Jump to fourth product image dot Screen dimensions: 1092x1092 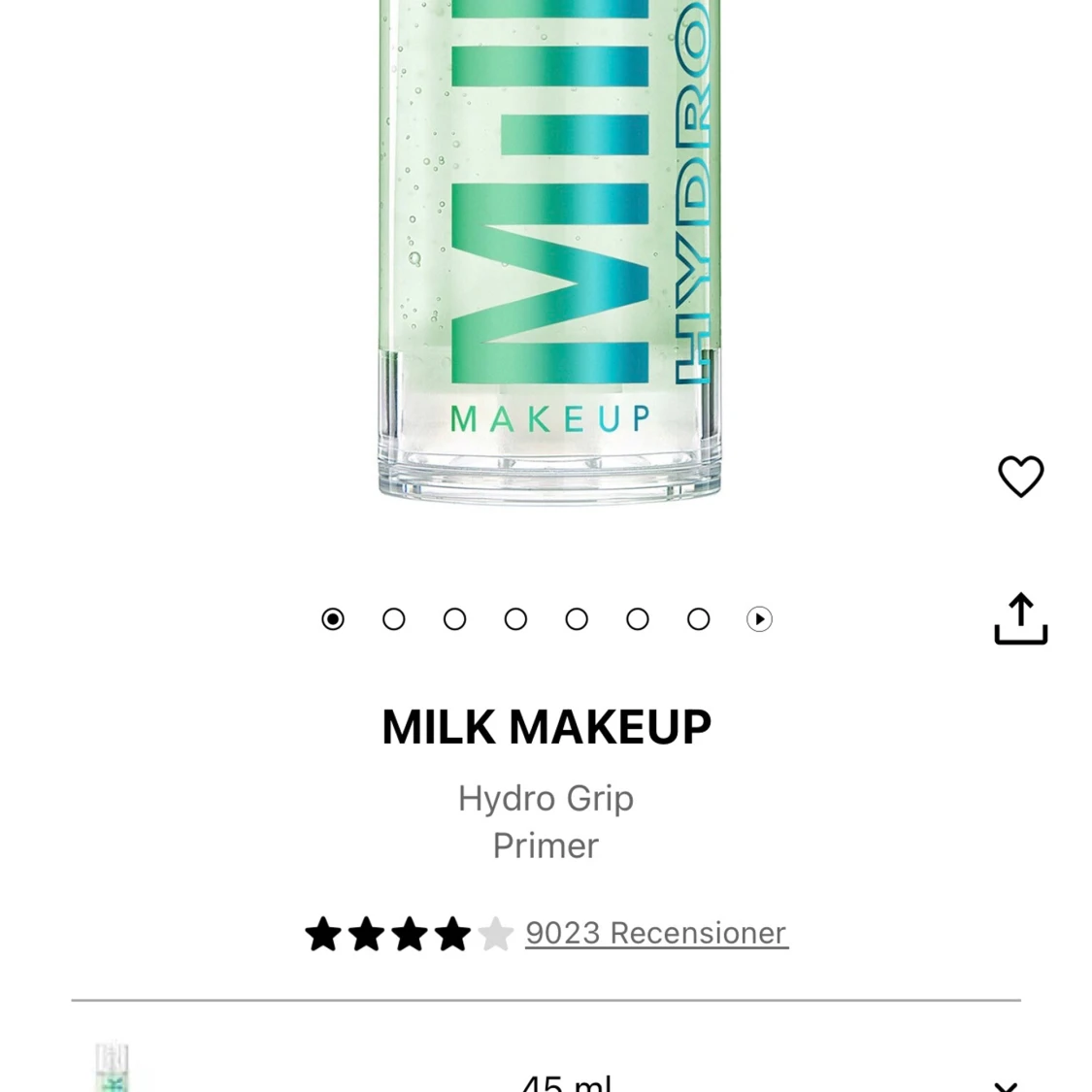tap(516, 619)
